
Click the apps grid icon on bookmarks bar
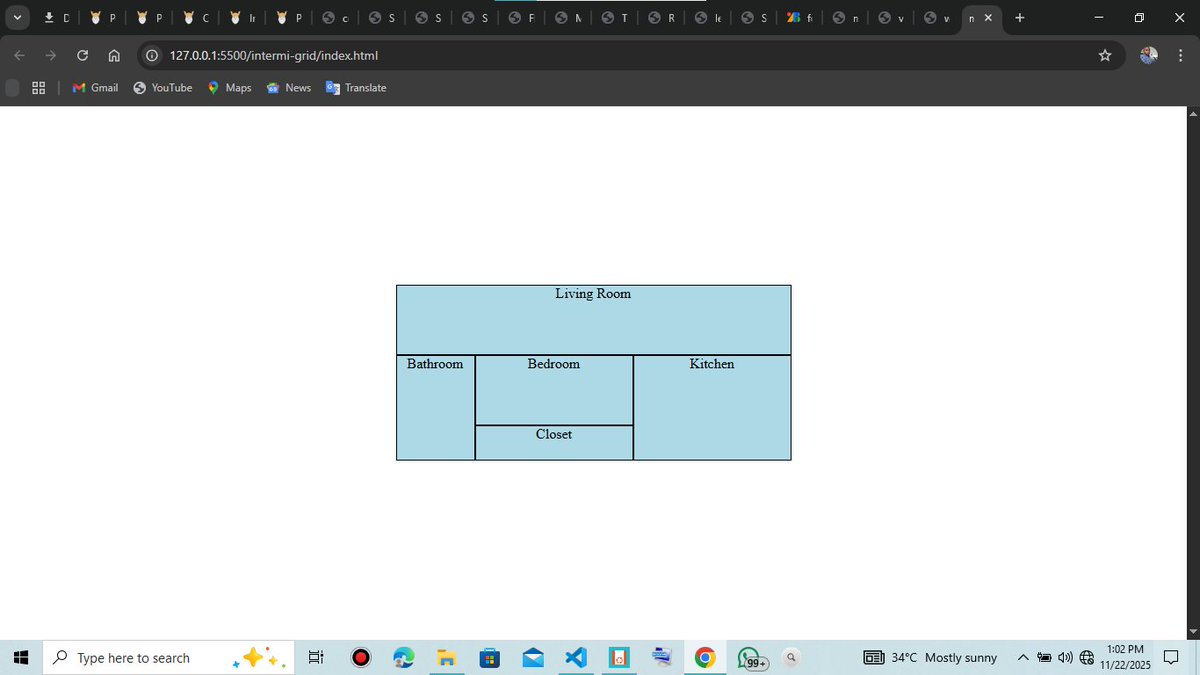coord(38,87)
